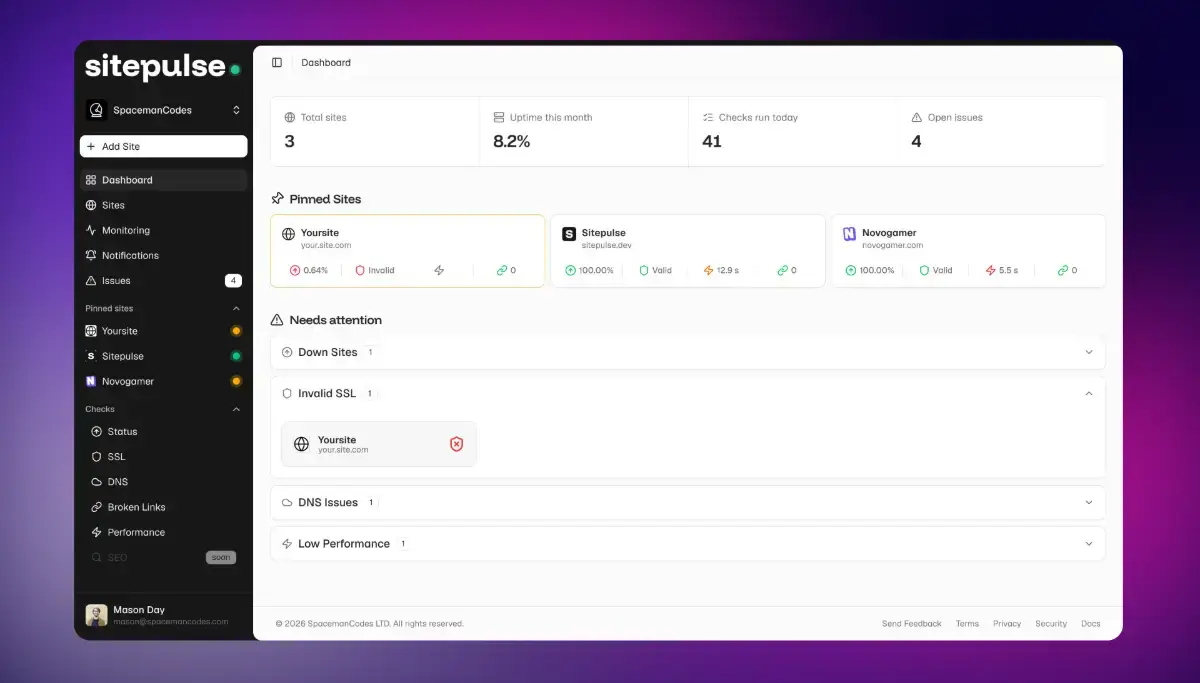Click Novogamer card broken links count
Viewport: 1200px width, 683px height.
[x=1067, y=270]
